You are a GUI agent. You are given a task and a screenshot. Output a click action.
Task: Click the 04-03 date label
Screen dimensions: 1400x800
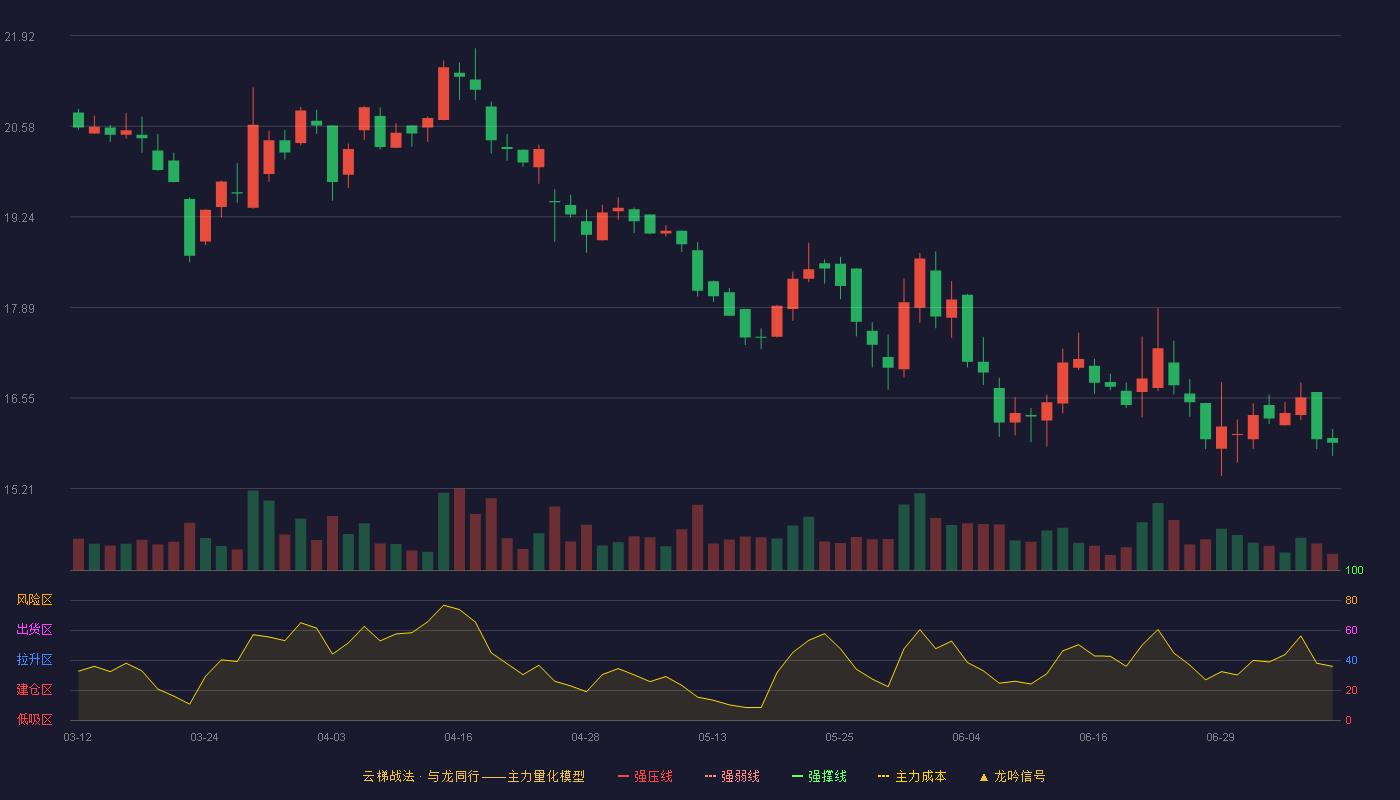(x=331, y=737)
